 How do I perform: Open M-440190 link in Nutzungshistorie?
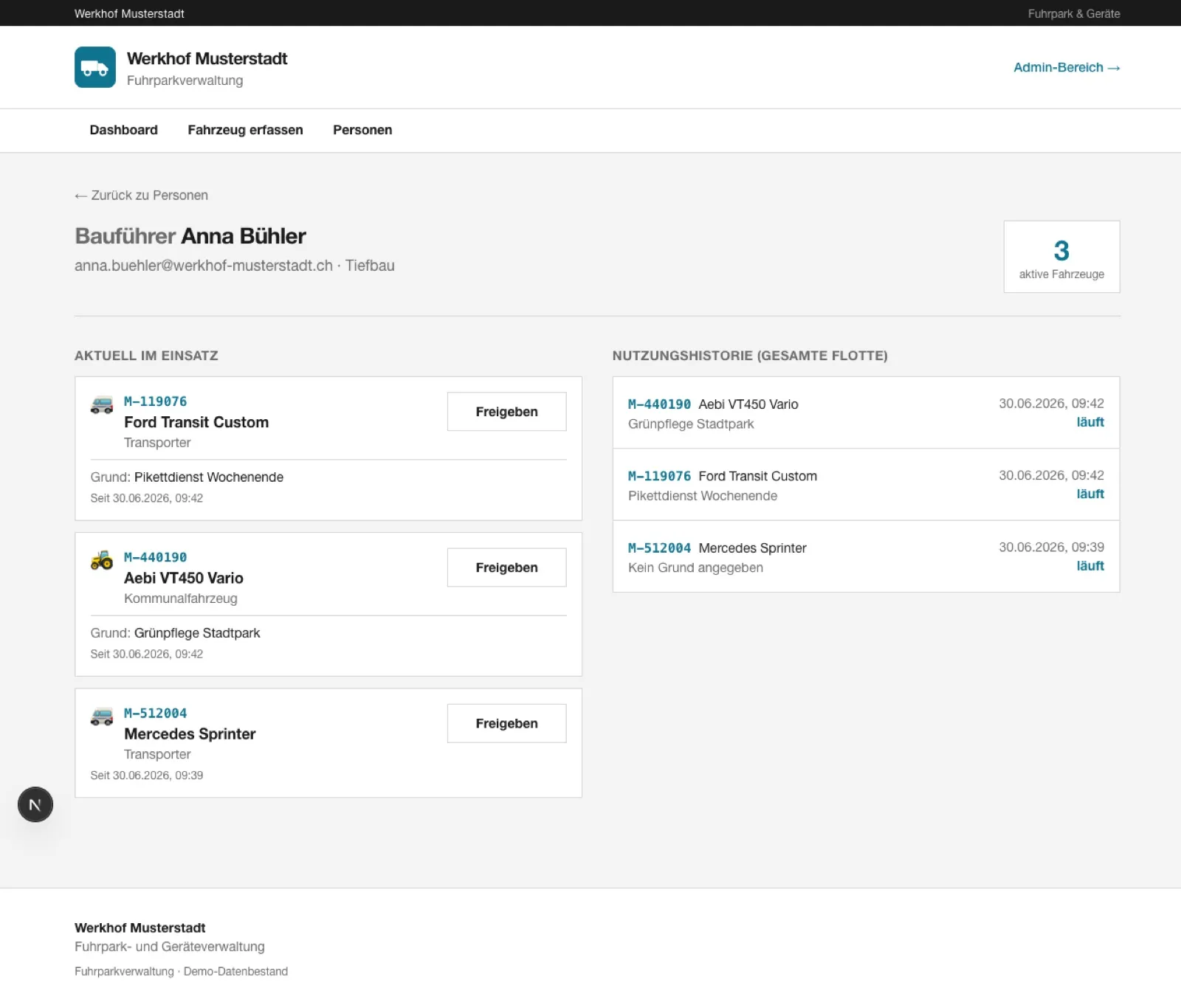tap(659, 404)
